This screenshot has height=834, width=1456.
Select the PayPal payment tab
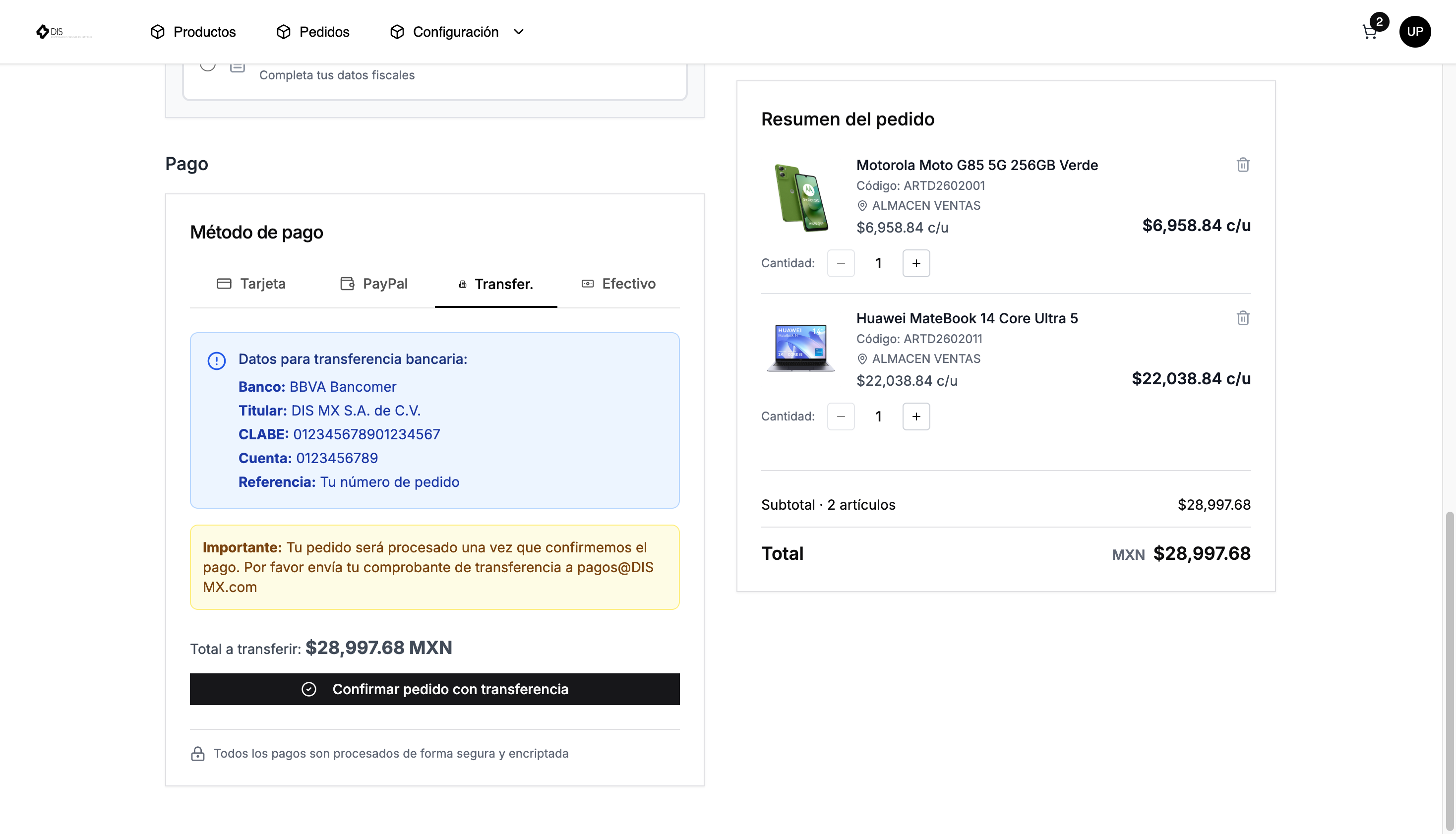point(373,284)
